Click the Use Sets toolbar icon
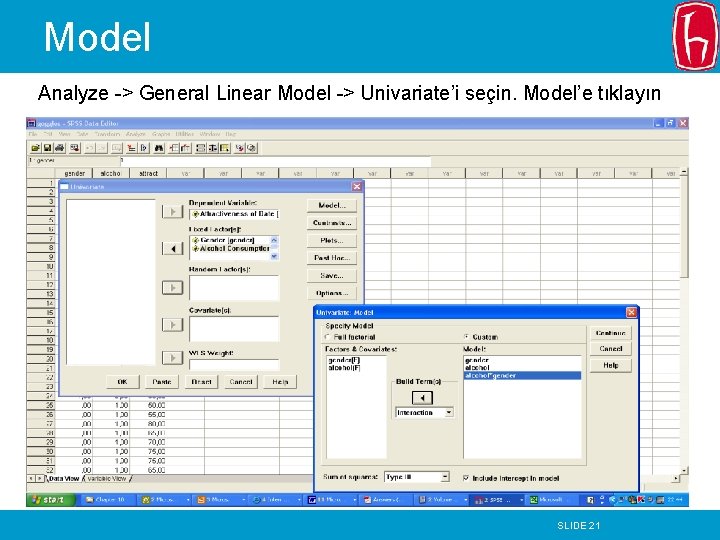Image resolution: width=720 pixels, height=540 pixels. (x=252, y=148)
